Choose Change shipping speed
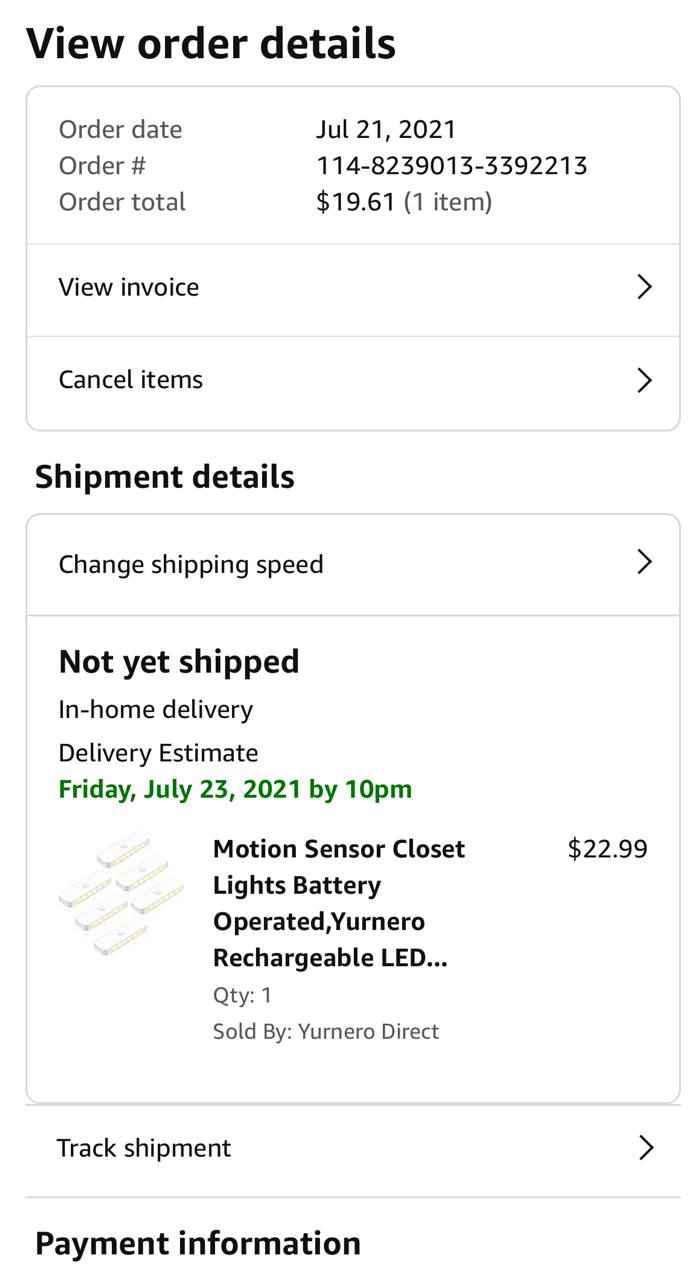Image resolution: width=698 pixels, height=1280 pixels. pos(191,564)
